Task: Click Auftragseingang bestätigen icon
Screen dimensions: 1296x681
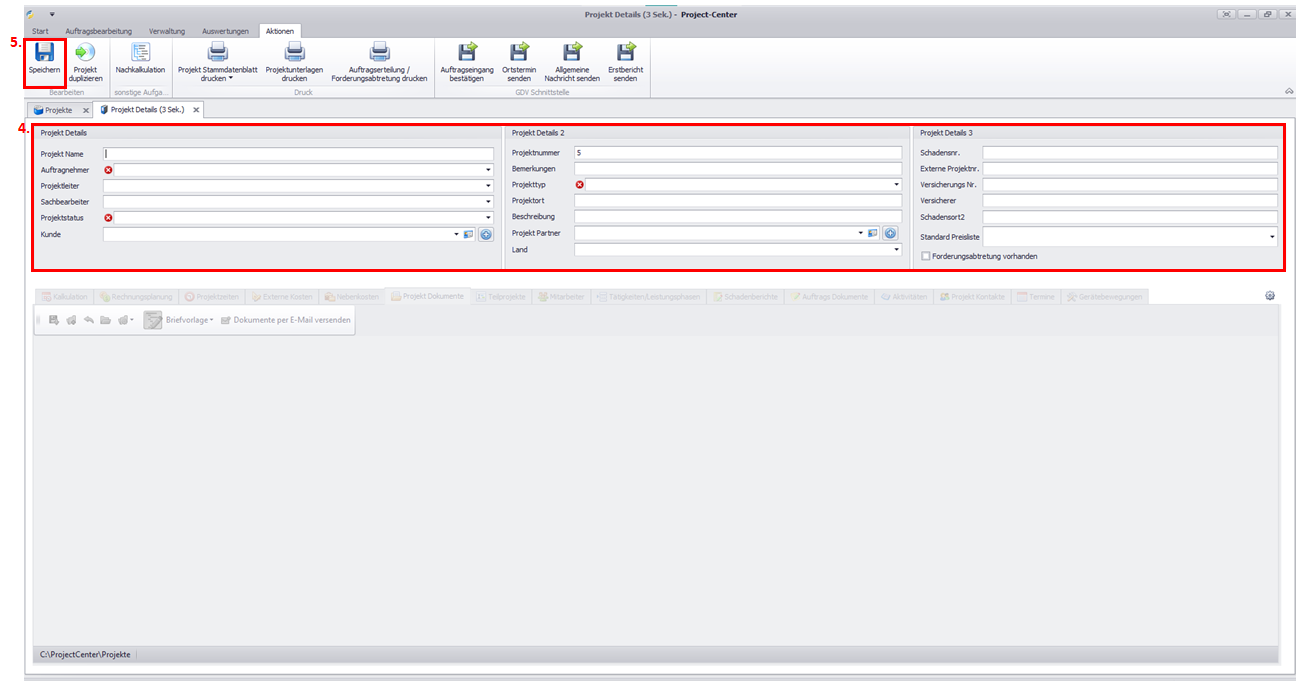Action: [x=467, y=52]
